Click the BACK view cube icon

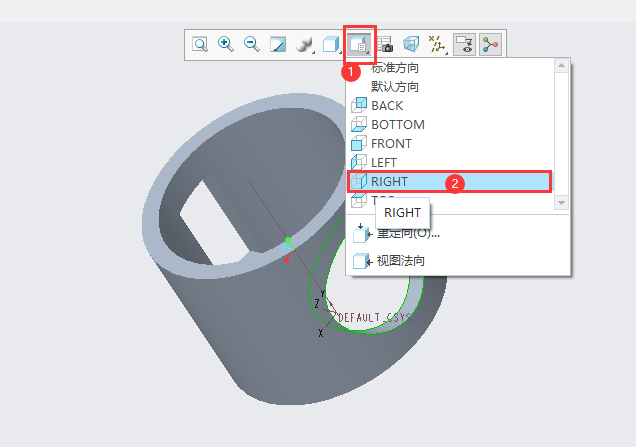[359, 105]
